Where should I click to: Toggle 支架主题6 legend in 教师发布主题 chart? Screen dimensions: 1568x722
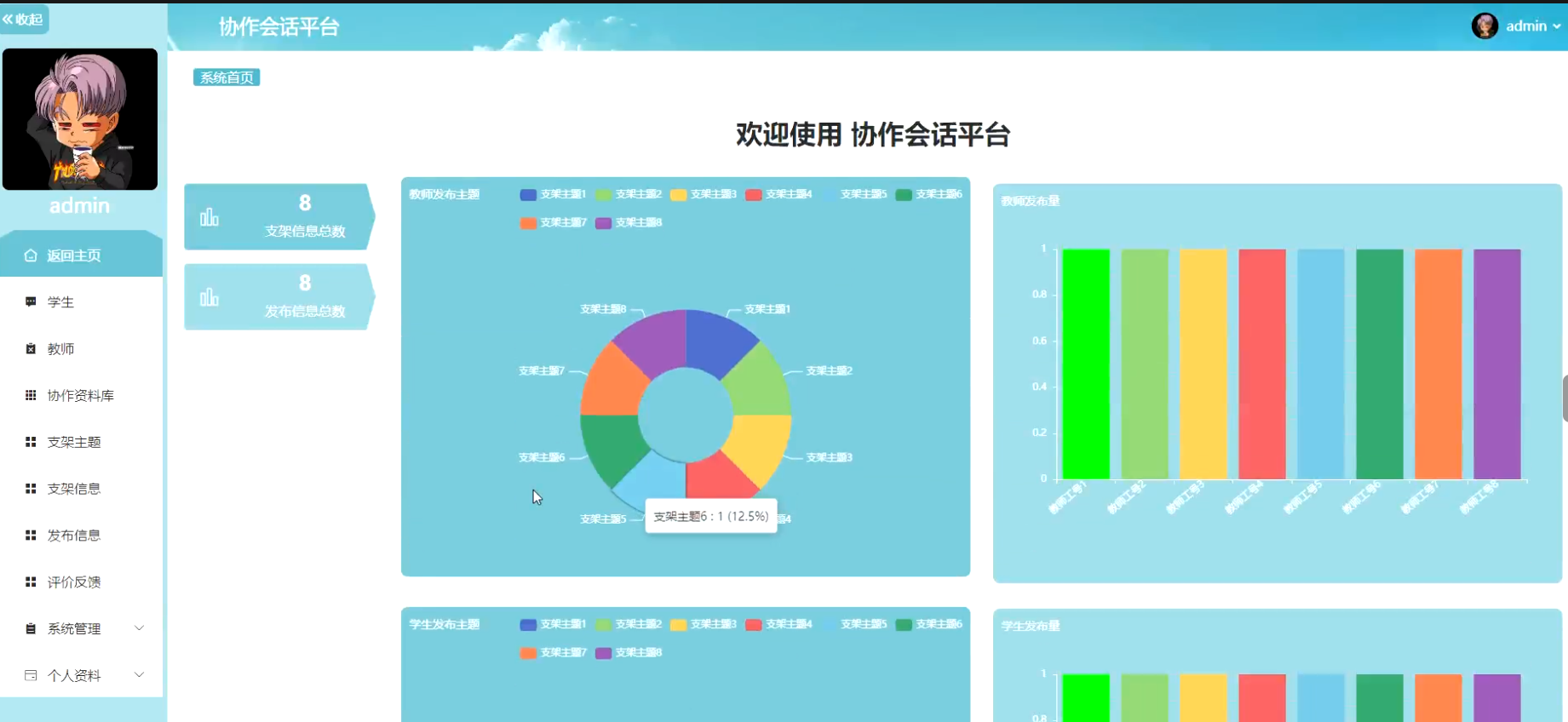[928, 194]
